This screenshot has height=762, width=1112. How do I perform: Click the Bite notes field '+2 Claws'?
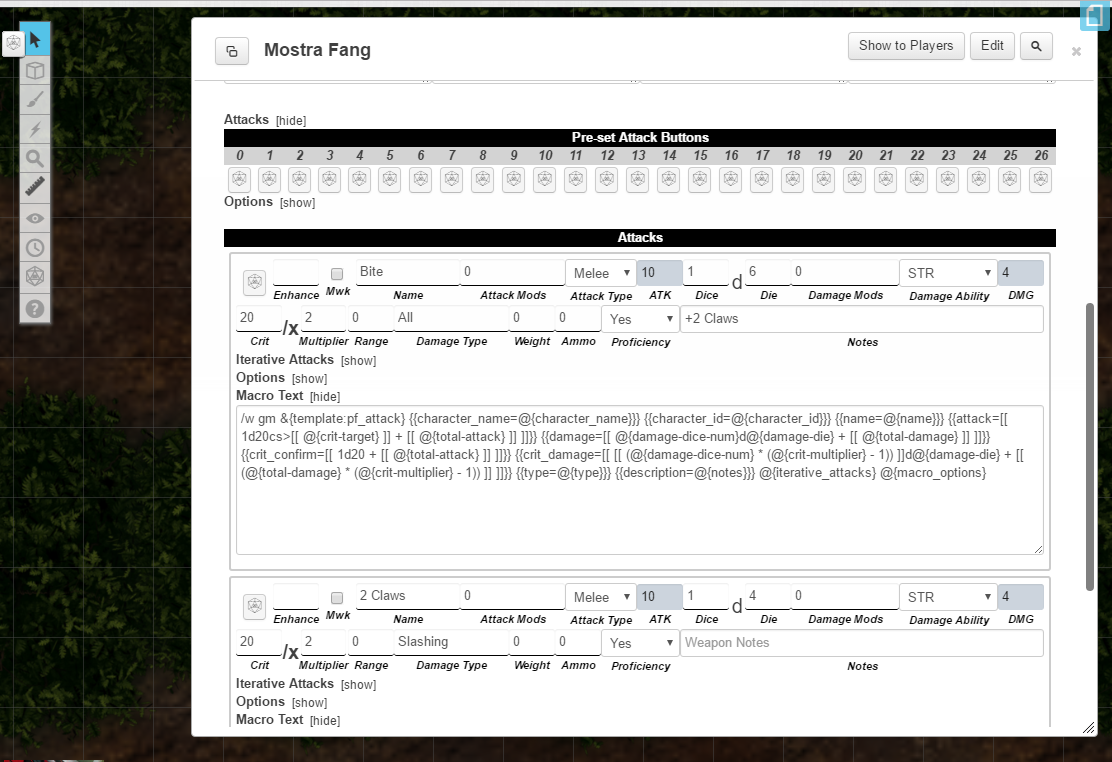point(861,319)
